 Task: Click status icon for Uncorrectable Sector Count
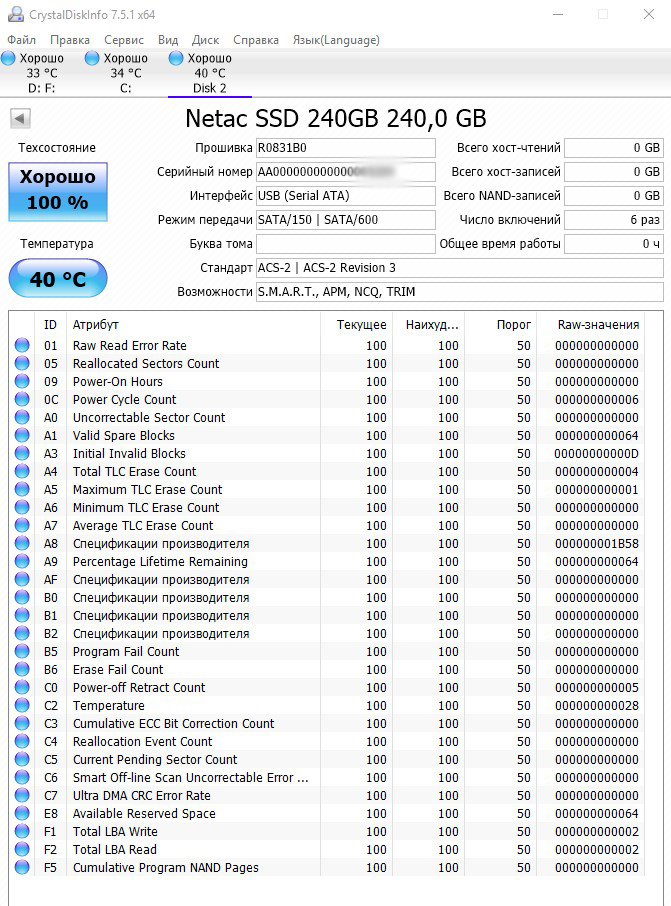[22, 417]
